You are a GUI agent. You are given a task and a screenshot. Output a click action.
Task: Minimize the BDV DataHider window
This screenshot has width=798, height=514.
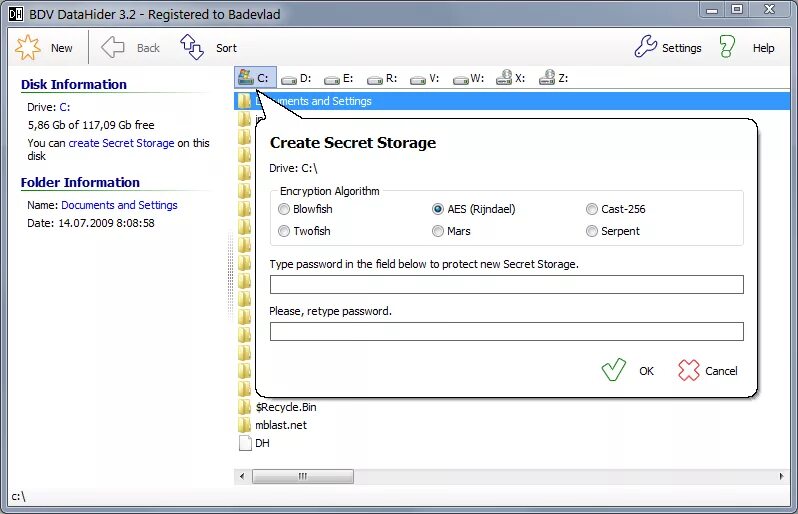[x=712, y=10]
